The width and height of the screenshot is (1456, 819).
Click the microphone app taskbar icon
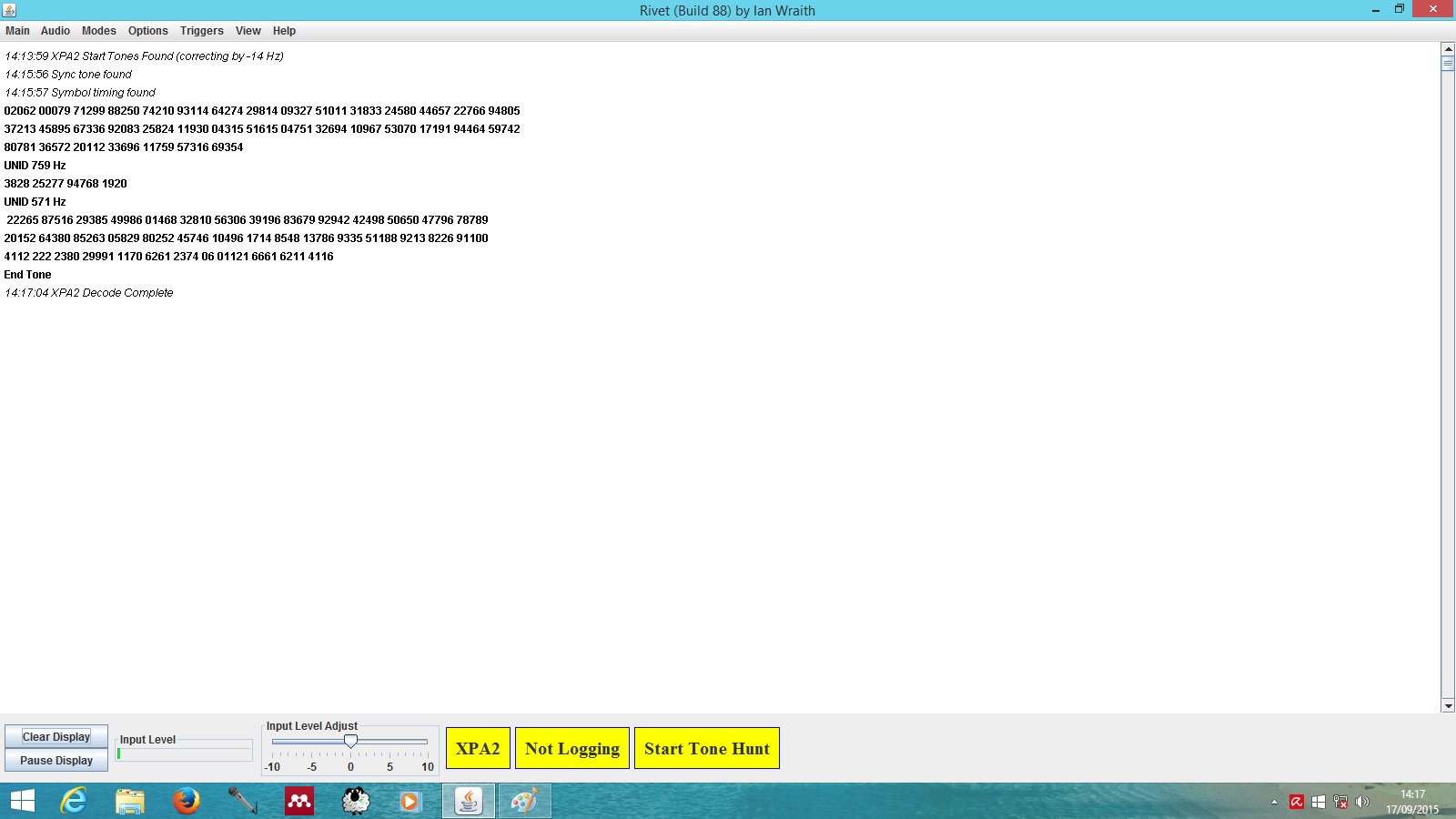pos(242,801)
